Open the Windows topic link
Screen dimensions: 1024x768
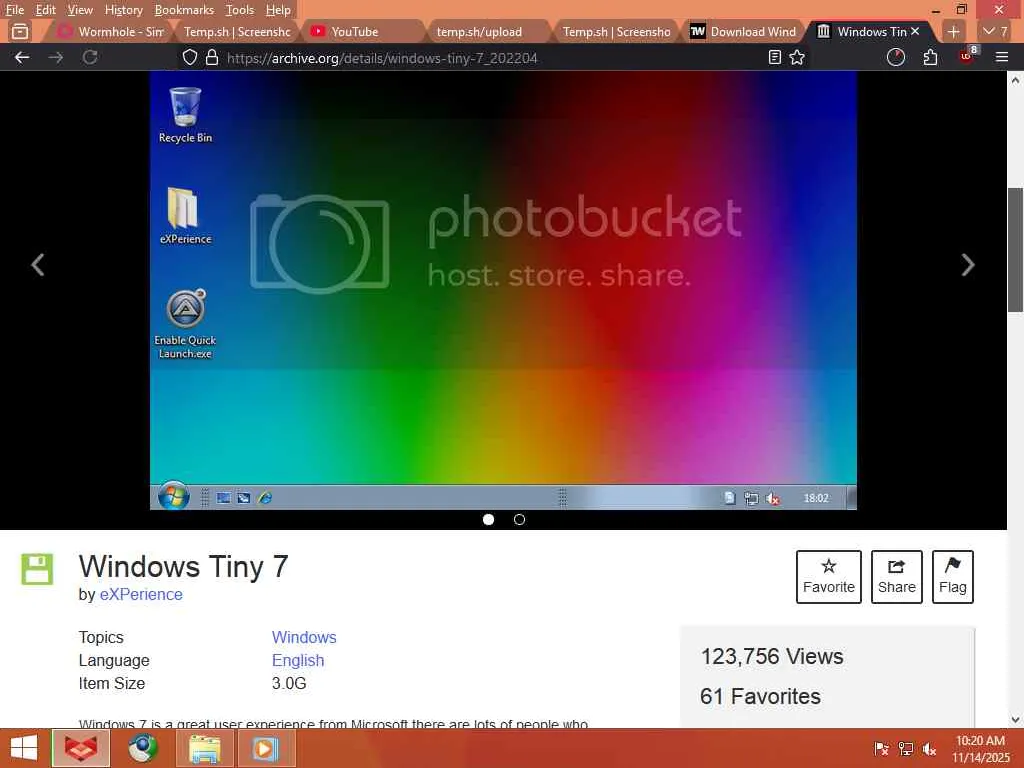[x=304, y=637]
